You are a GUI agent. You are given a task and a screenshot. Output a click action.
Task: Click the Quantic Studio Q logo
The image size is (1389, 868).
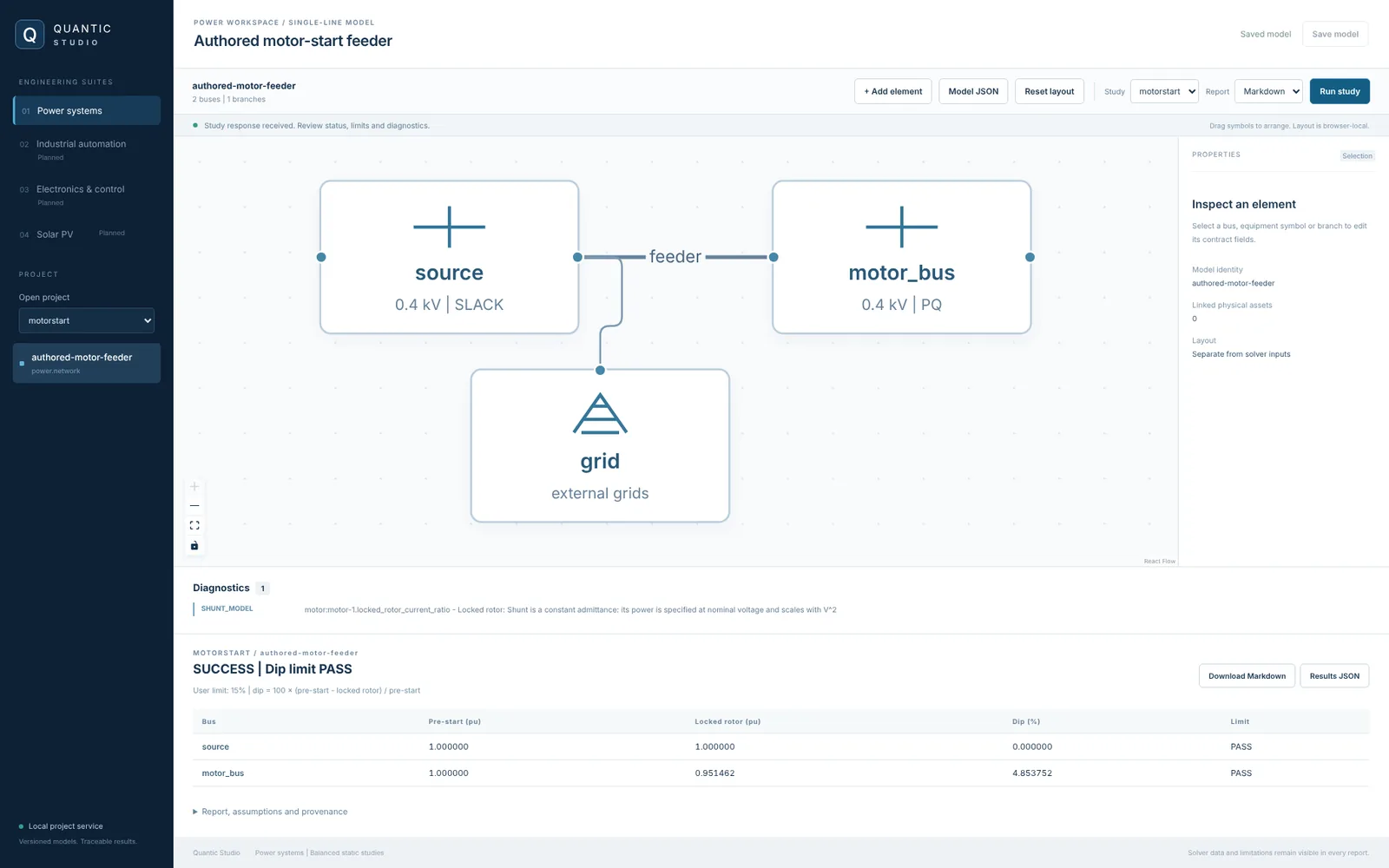(30, 35)
